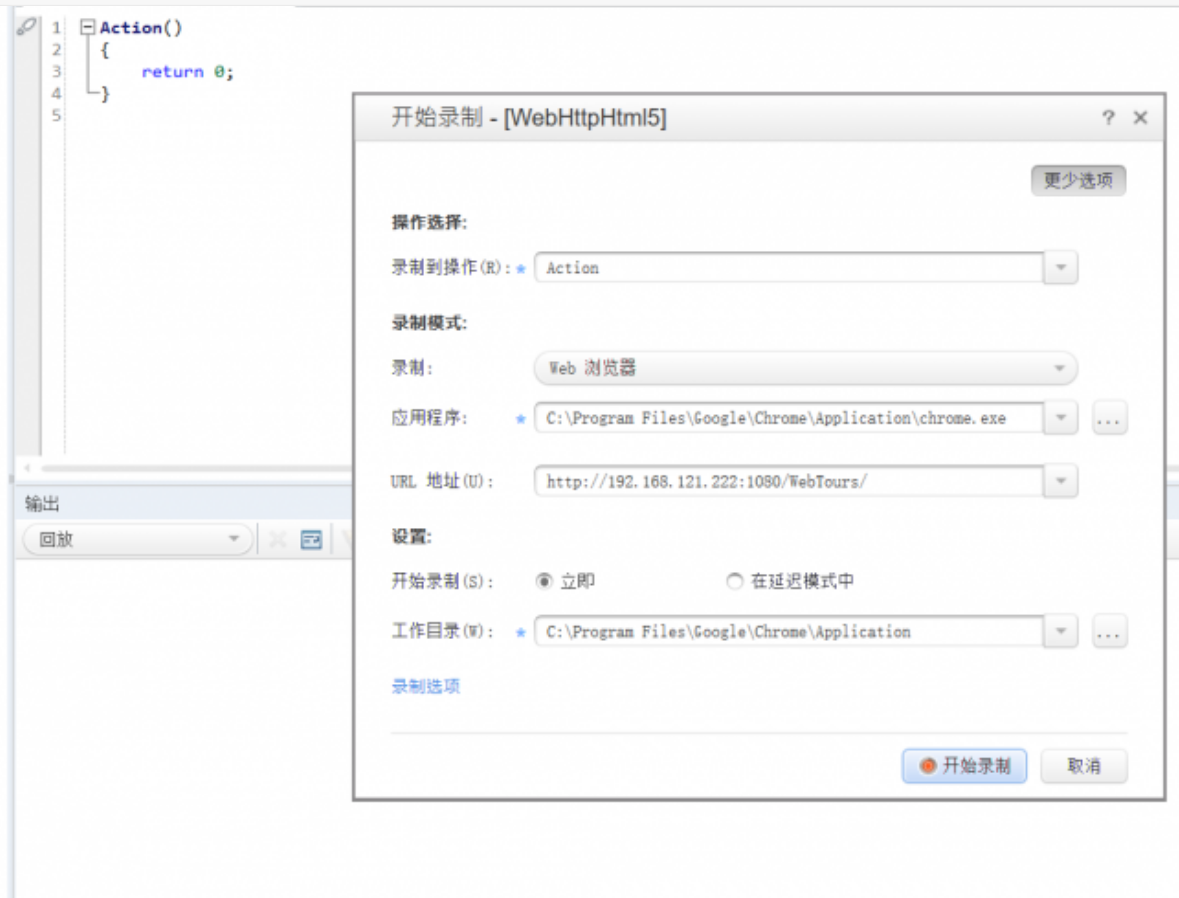Click the clear X icon in output toolbar
The height and width of the screenshot is (898, 1179).
[x=278, y=540]
